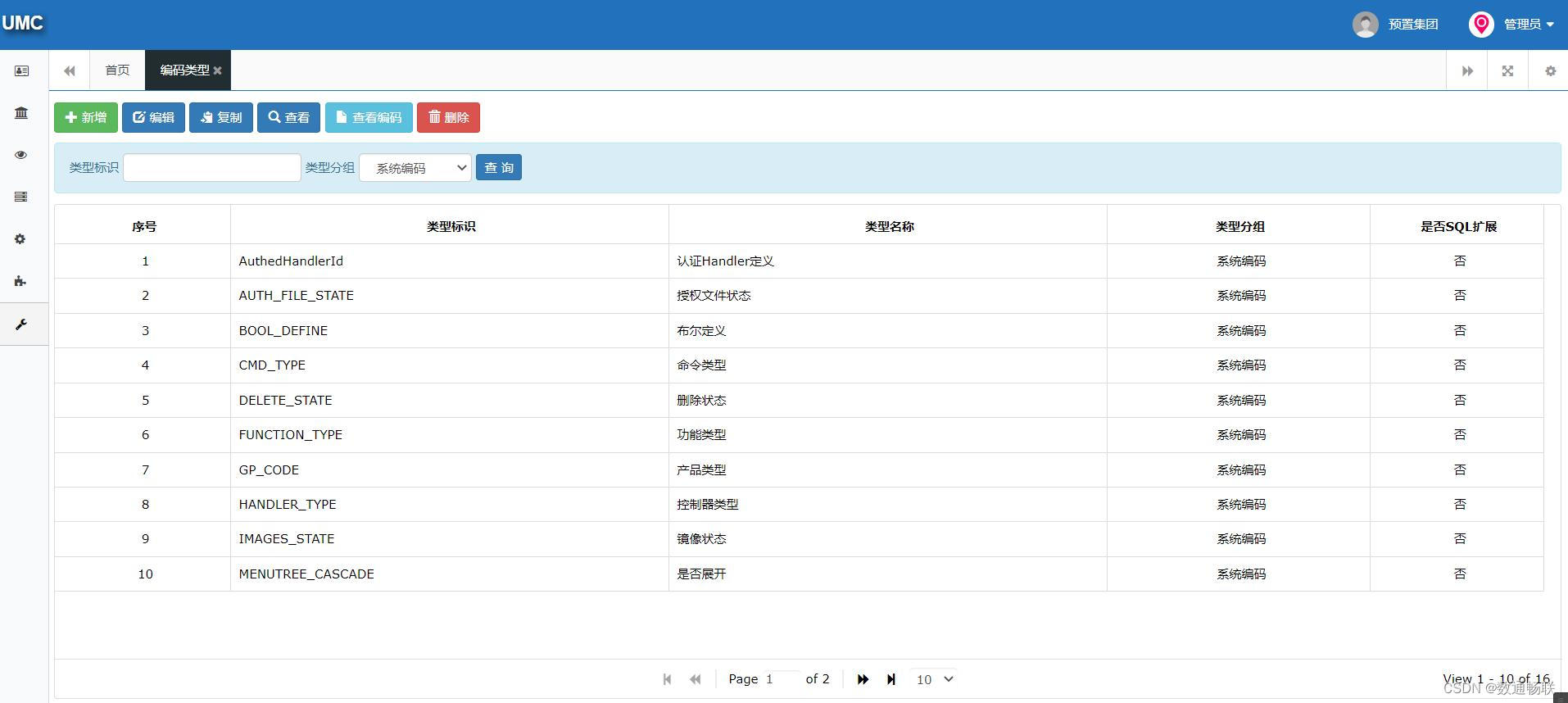1568x703 pixels.
Task: Click the 编辑 button
Action: tap(153, 117)
